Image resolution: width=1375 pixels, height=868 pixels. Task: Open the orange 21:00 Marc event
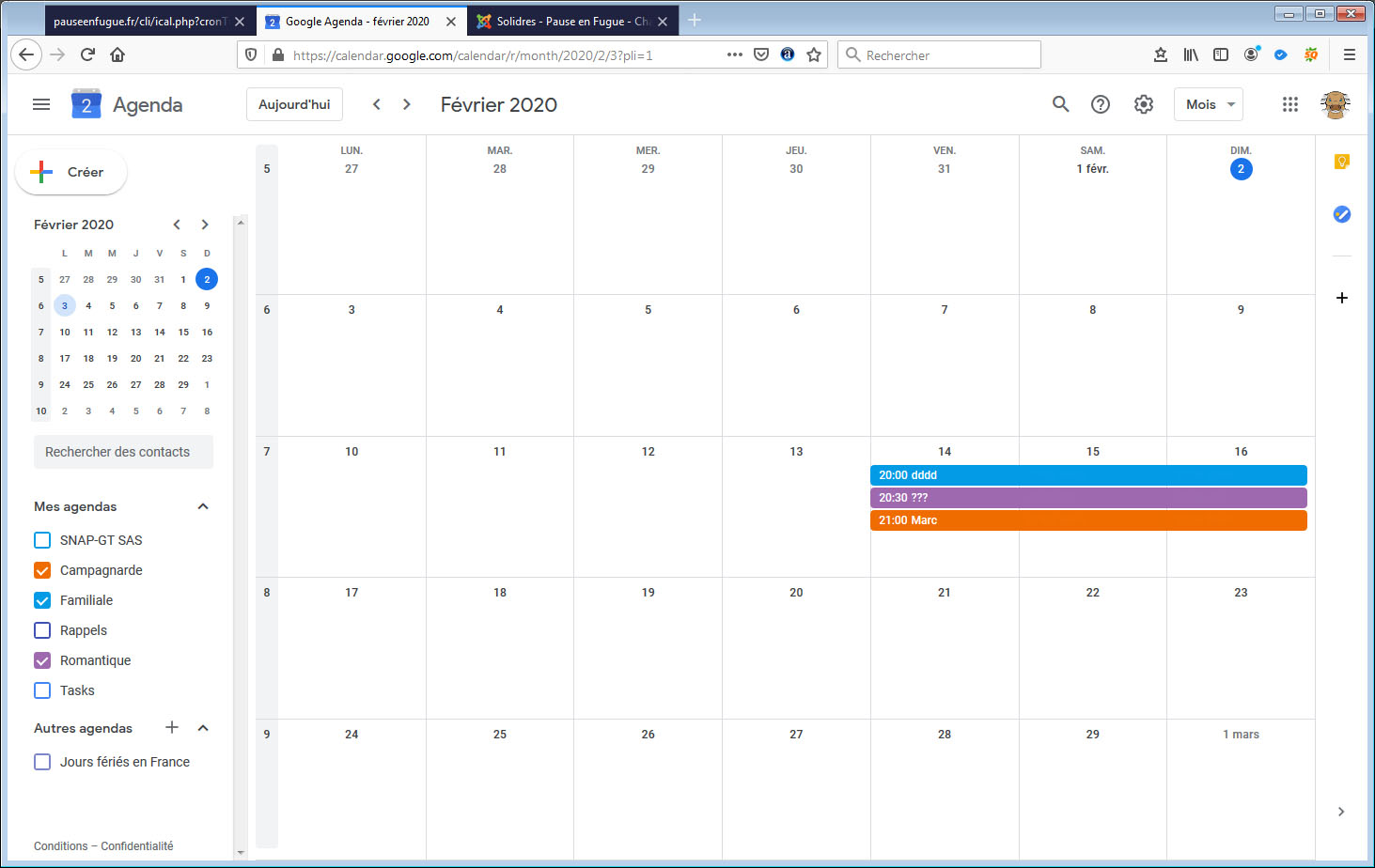tap(1087, 520)
